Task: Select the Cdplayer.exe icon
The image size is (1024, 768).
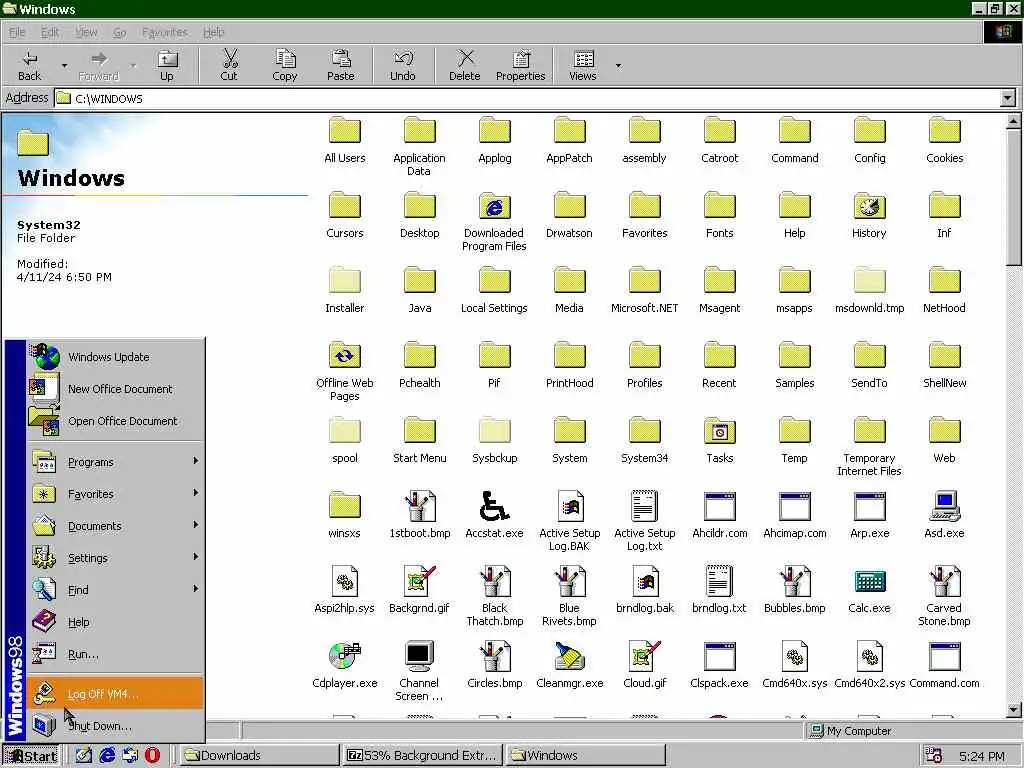Action: (345, 665)
